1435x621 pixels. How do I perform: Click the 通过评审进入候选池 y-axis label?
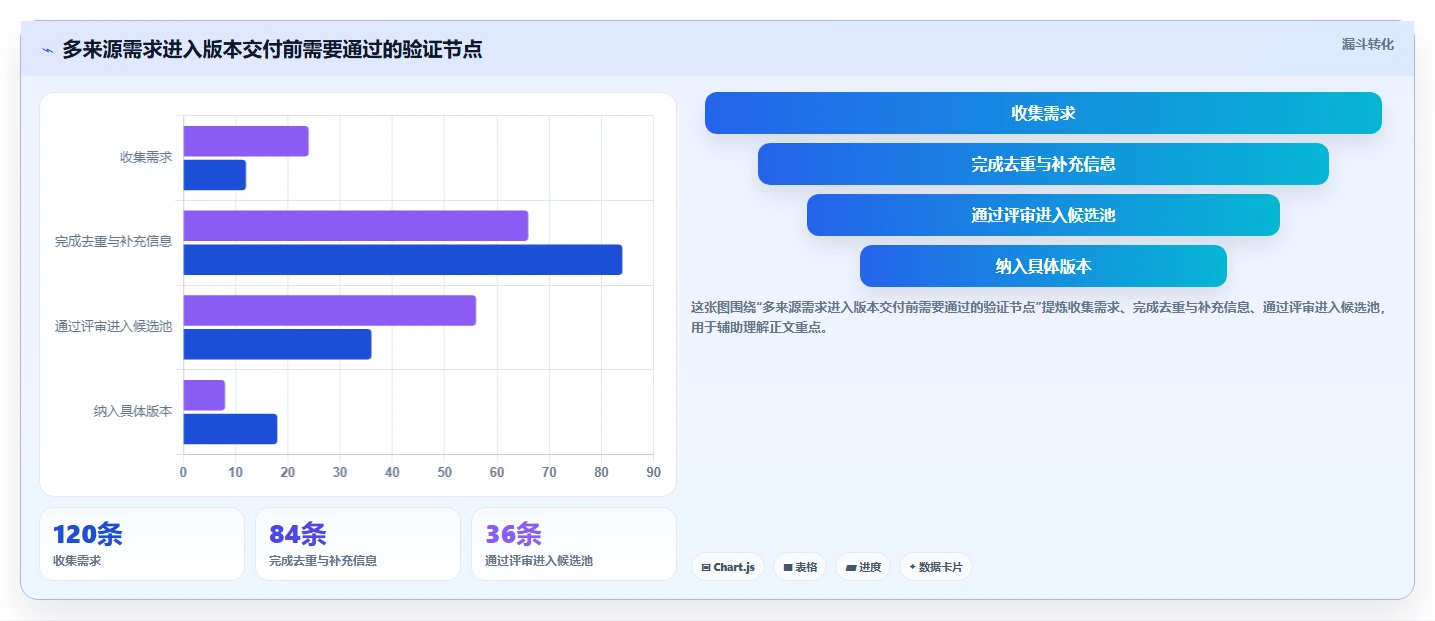tap(114, 326)
